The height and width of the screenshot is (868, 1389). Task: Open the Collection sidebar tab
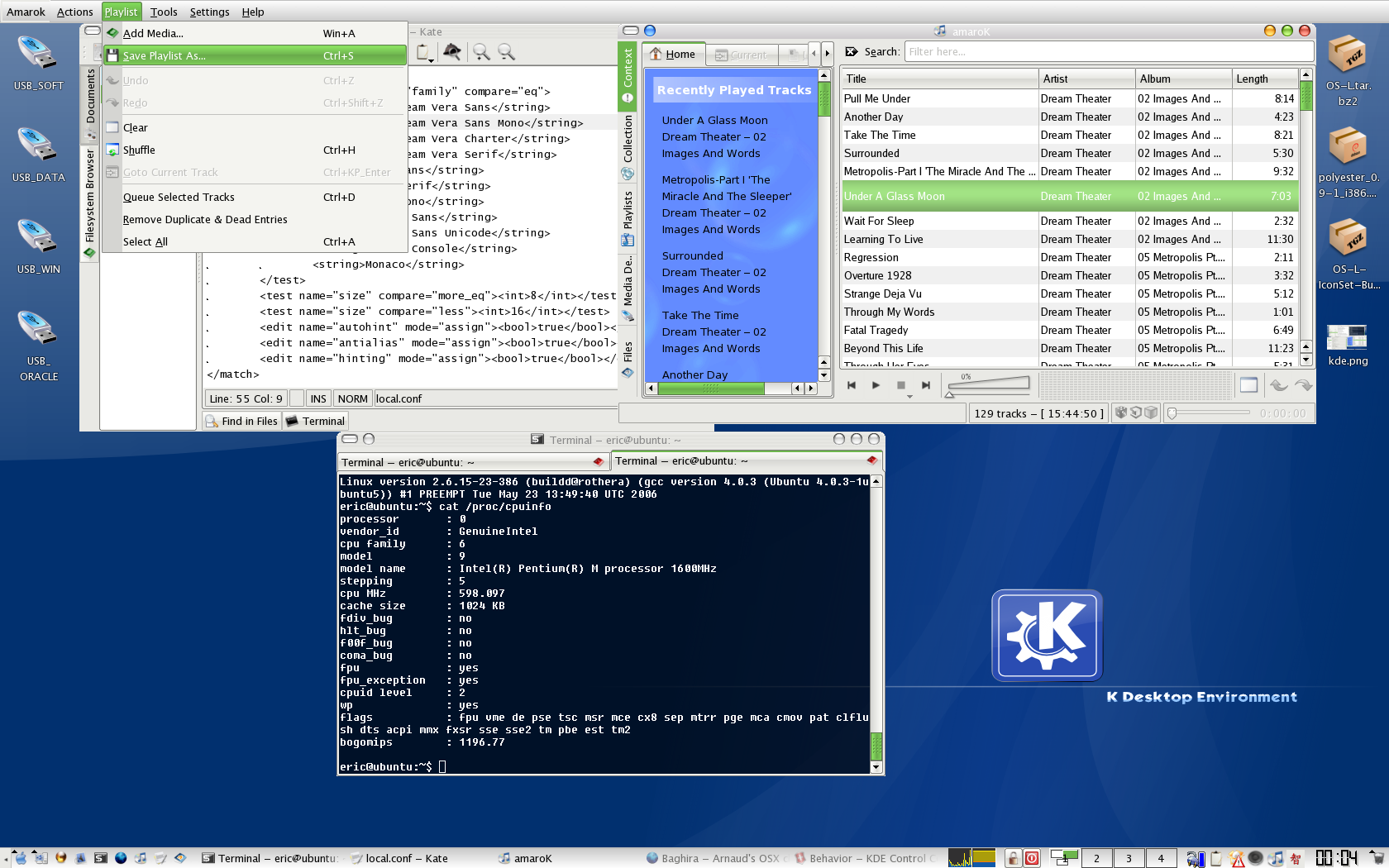coord(628,147)
